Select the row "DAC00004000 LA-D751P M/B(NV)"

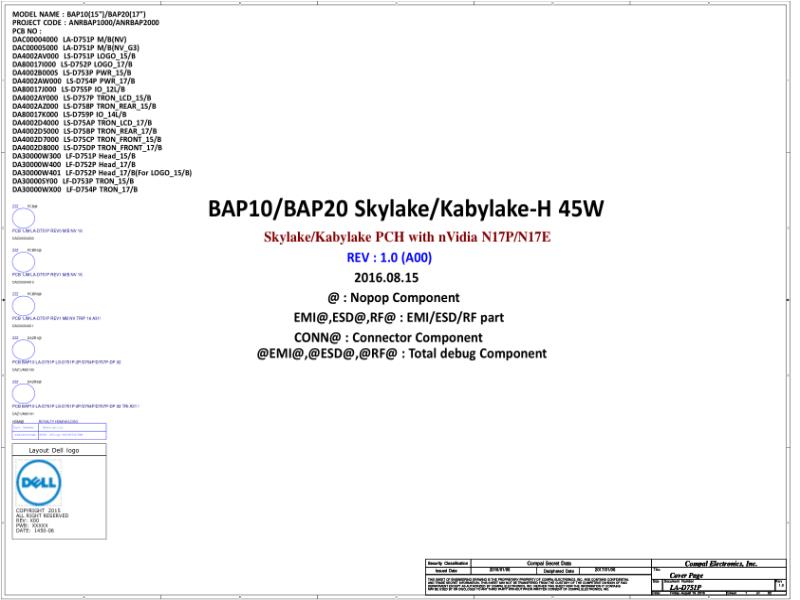click(69, 39)
